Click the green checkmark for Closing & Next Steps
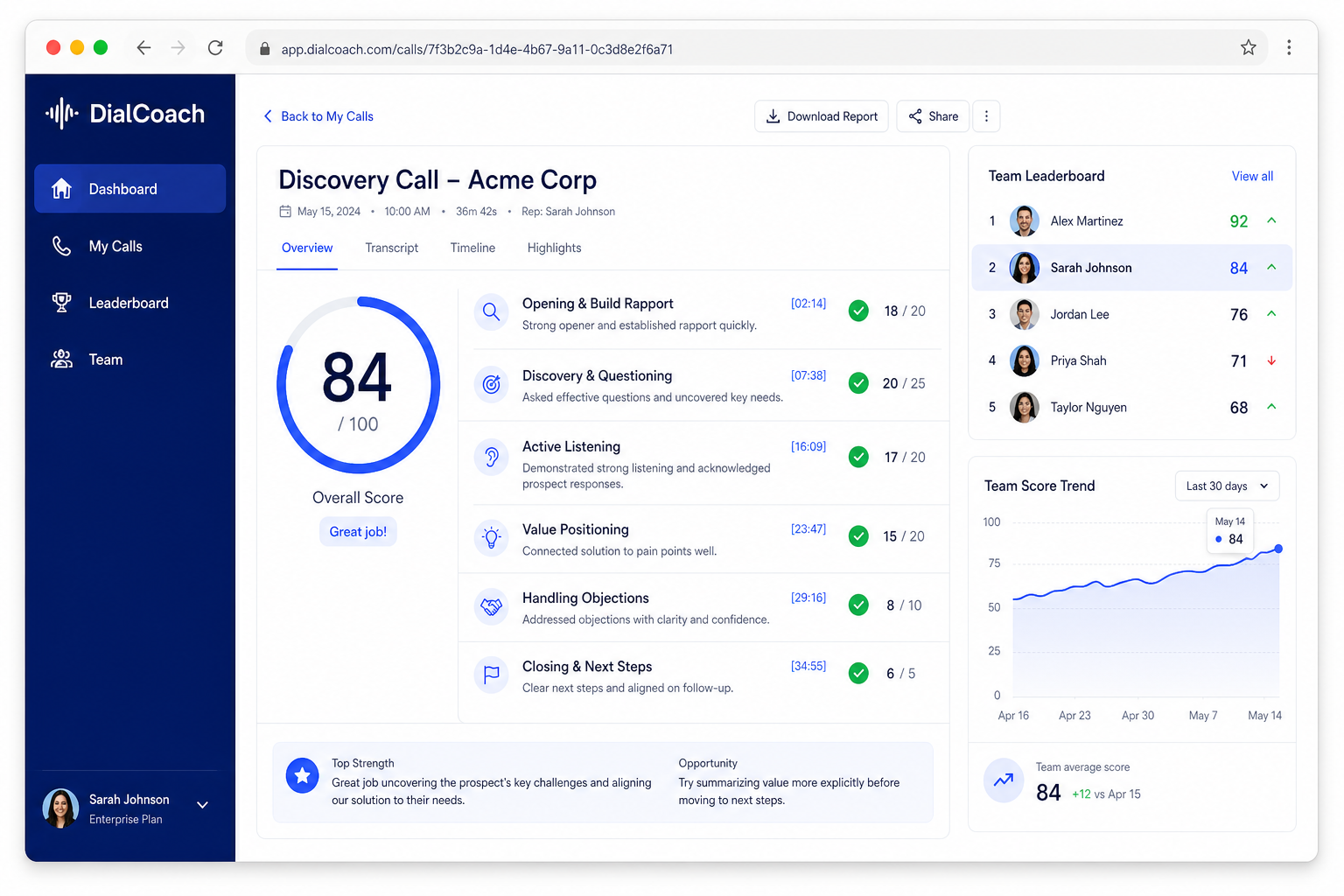Image resolution: width=1344 pixels, height=896 pixels. pyautogui.click(x=858, y=673)
